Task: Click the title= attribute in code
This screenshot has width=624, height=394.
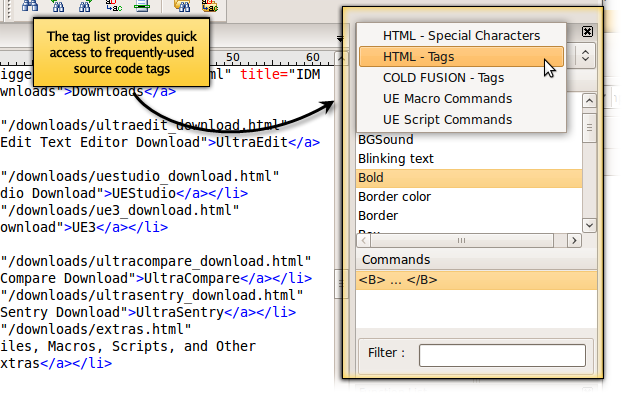Action: click(x=264, y=74)
